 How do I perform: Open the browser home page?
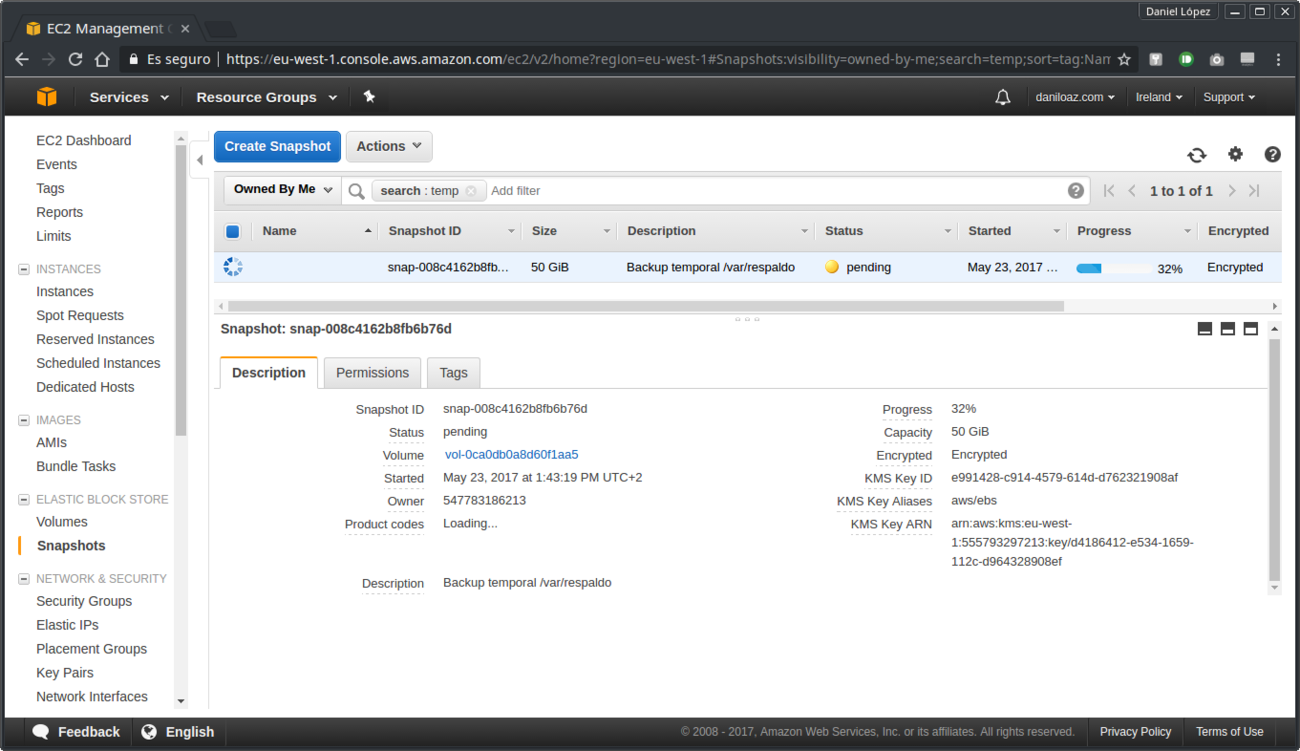[x=102, y=59]
